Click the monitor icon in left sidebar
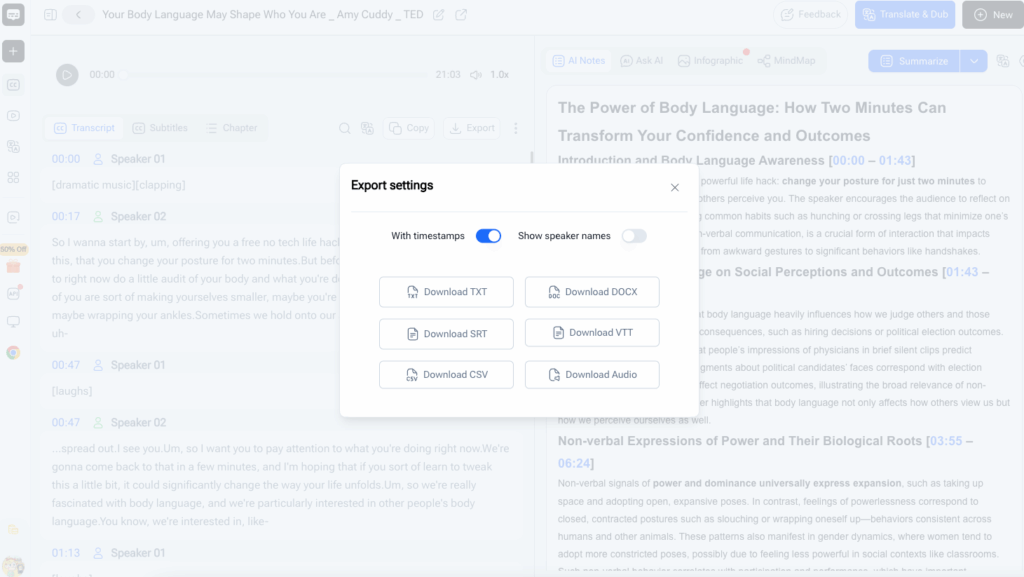 coord(13,322)
